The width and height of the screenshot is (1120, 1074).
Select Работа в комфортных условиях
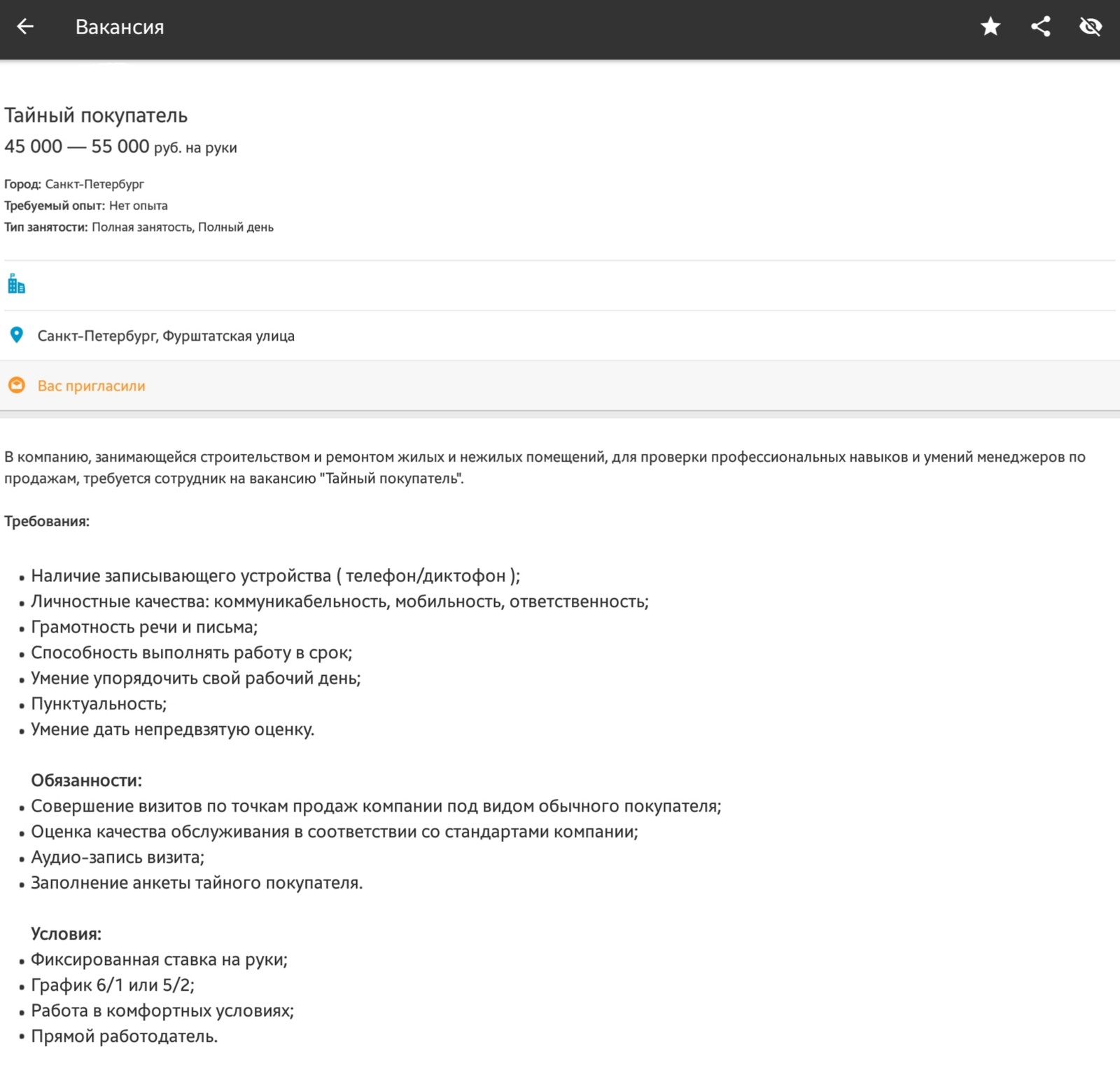coord(162,1010)
